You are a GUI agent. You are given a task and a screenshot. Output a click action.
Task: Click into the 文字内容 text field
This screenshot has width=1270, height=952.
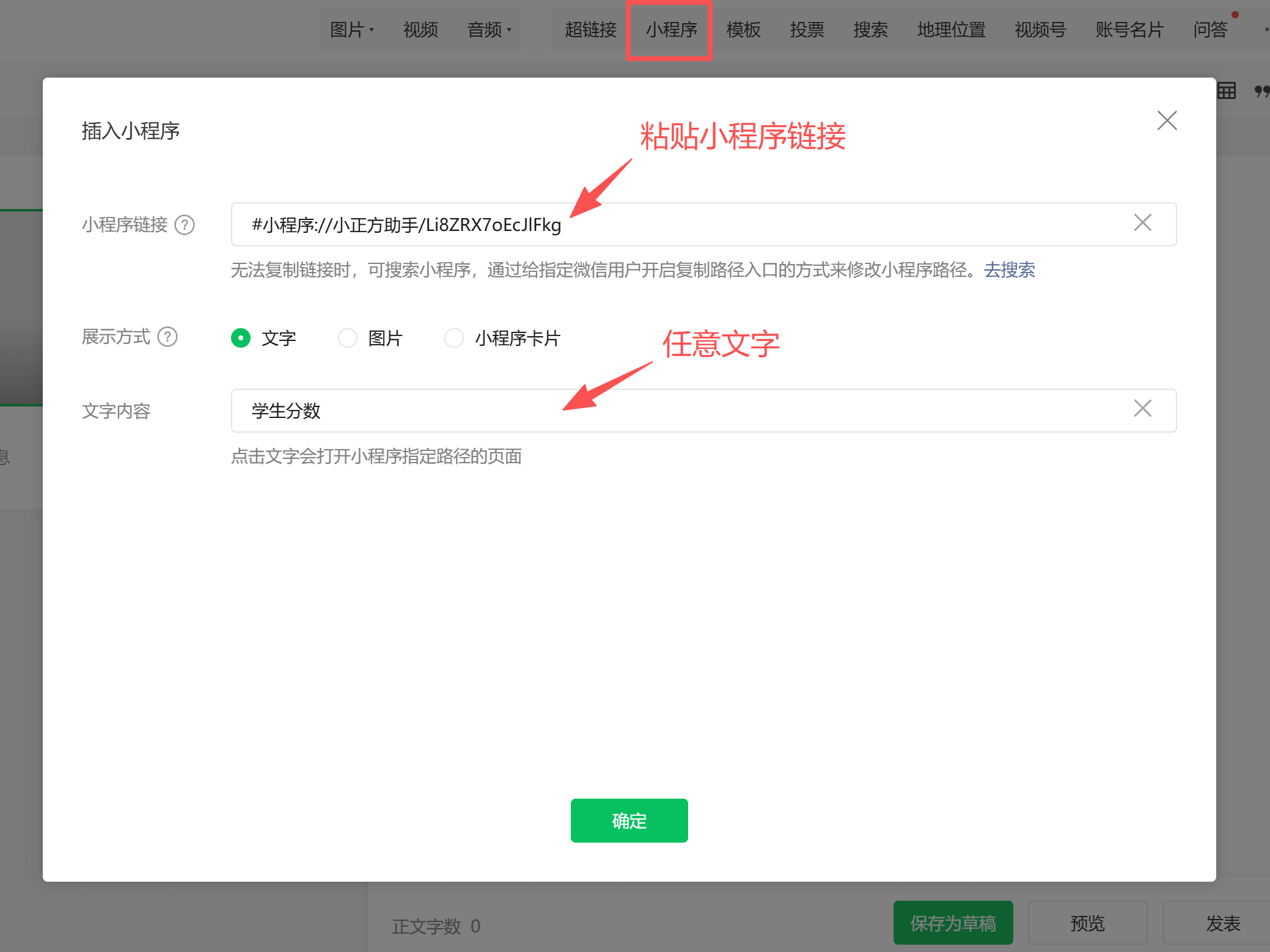672,411
